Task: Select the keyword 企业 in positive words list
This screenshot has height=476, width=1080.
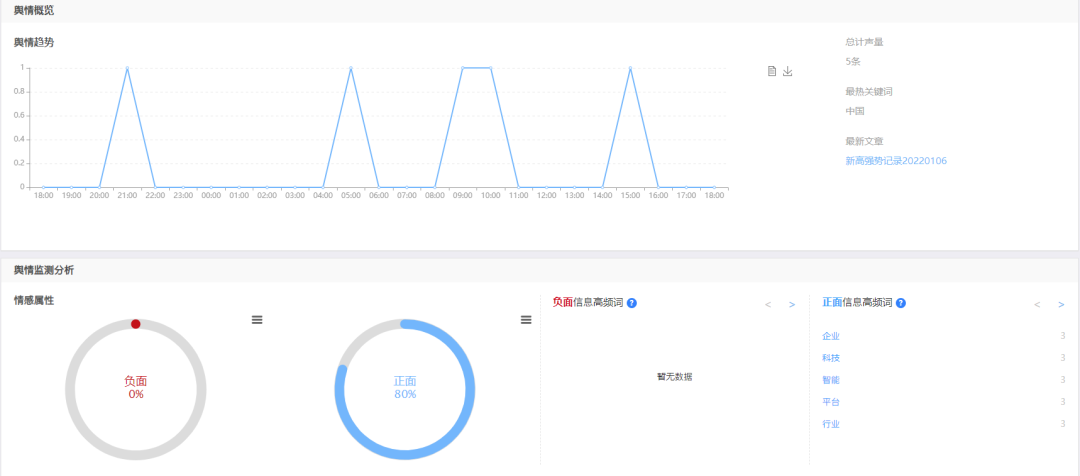Action: (831, 336)
